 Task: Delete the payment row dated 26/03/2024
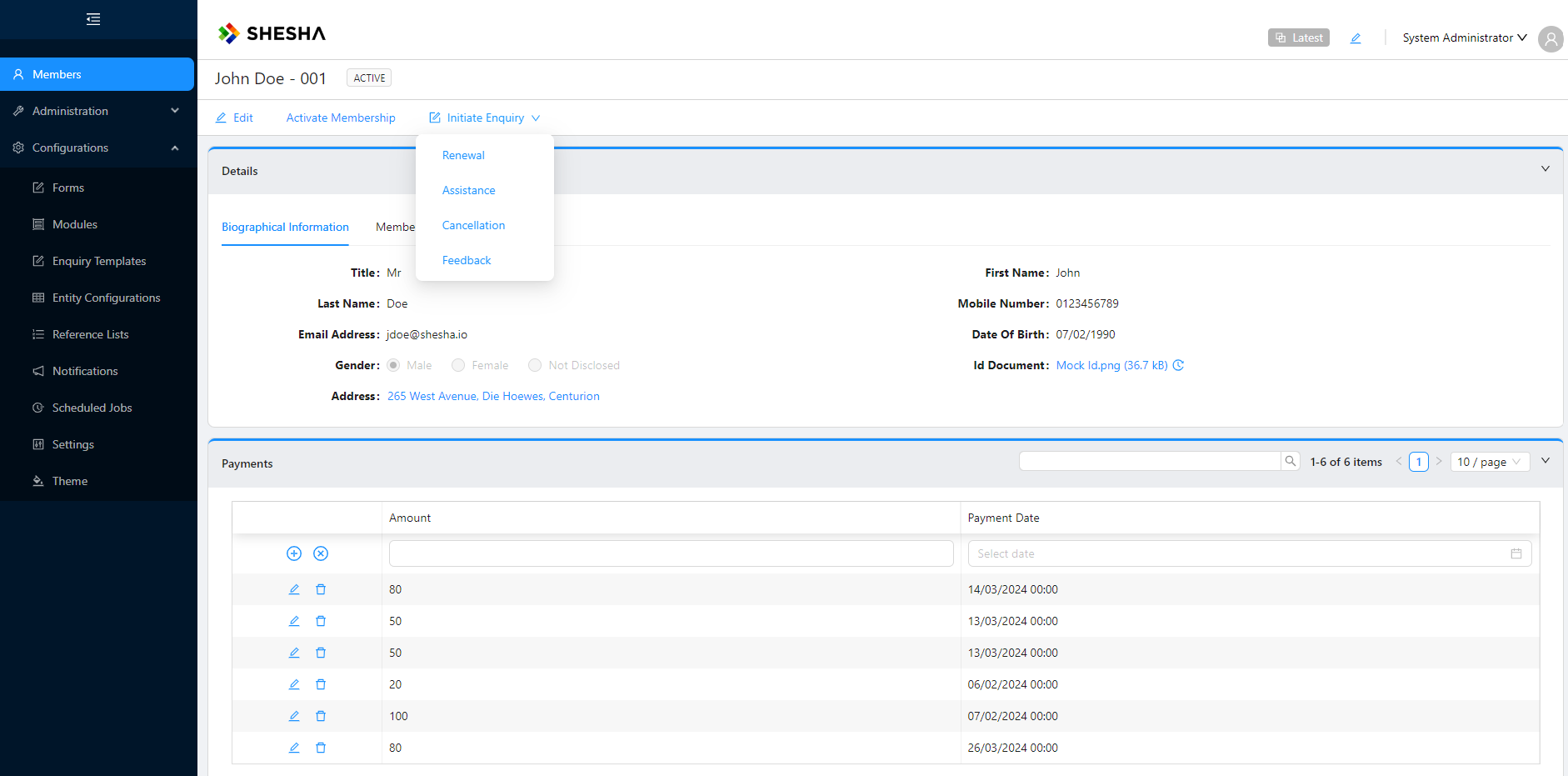tap(321, 748)
